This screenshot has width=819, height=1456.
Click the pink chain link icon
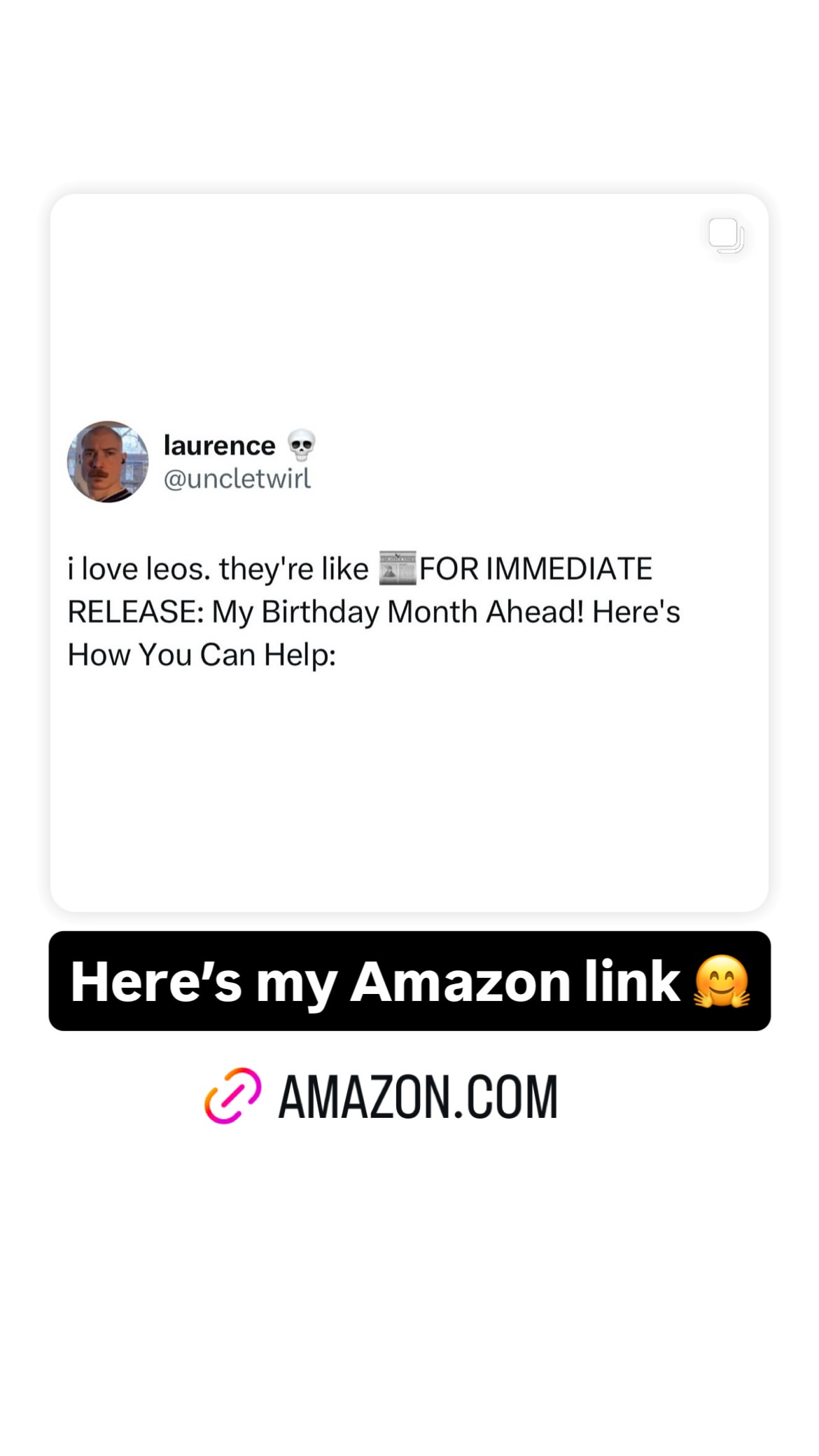[233, 1095]
